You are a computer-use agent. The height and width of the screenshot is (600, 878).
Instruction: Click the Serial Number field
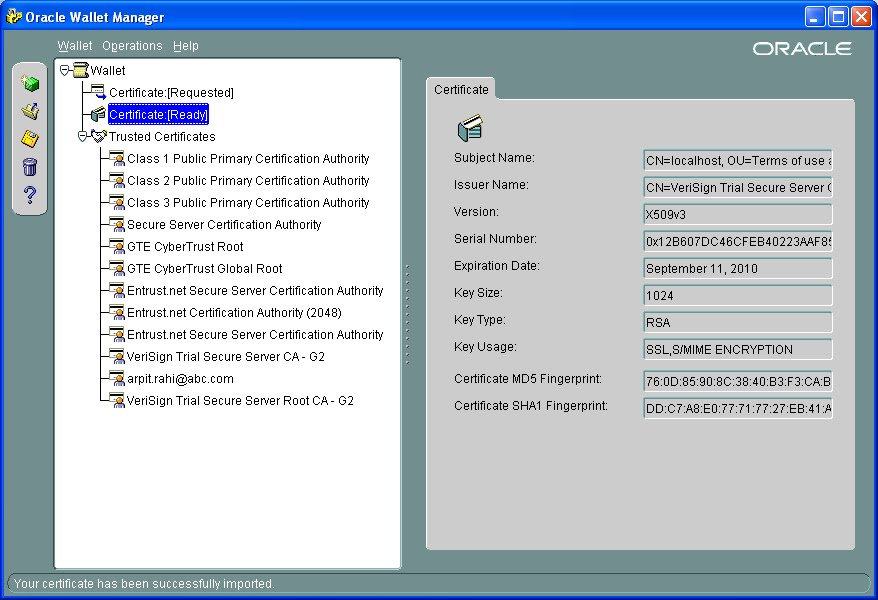tap(738, 241)
